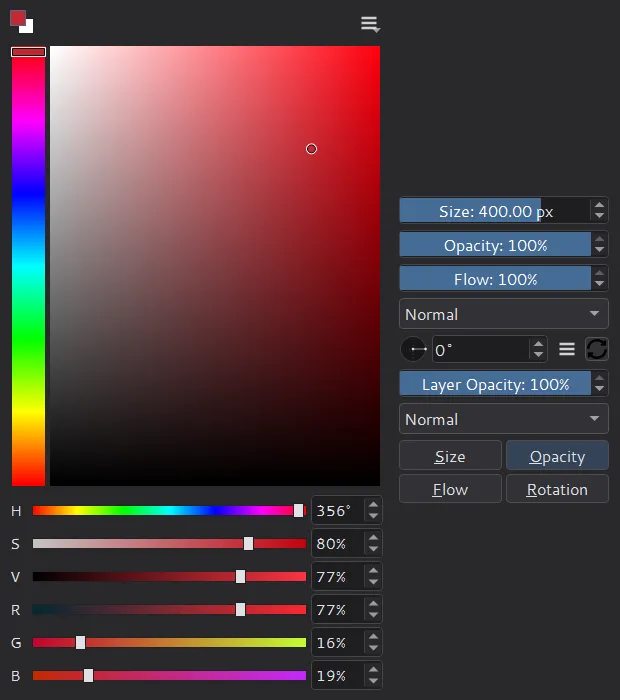Click the reset rotation refresh icon
This screenshot has height=700, width=620.
597,349
